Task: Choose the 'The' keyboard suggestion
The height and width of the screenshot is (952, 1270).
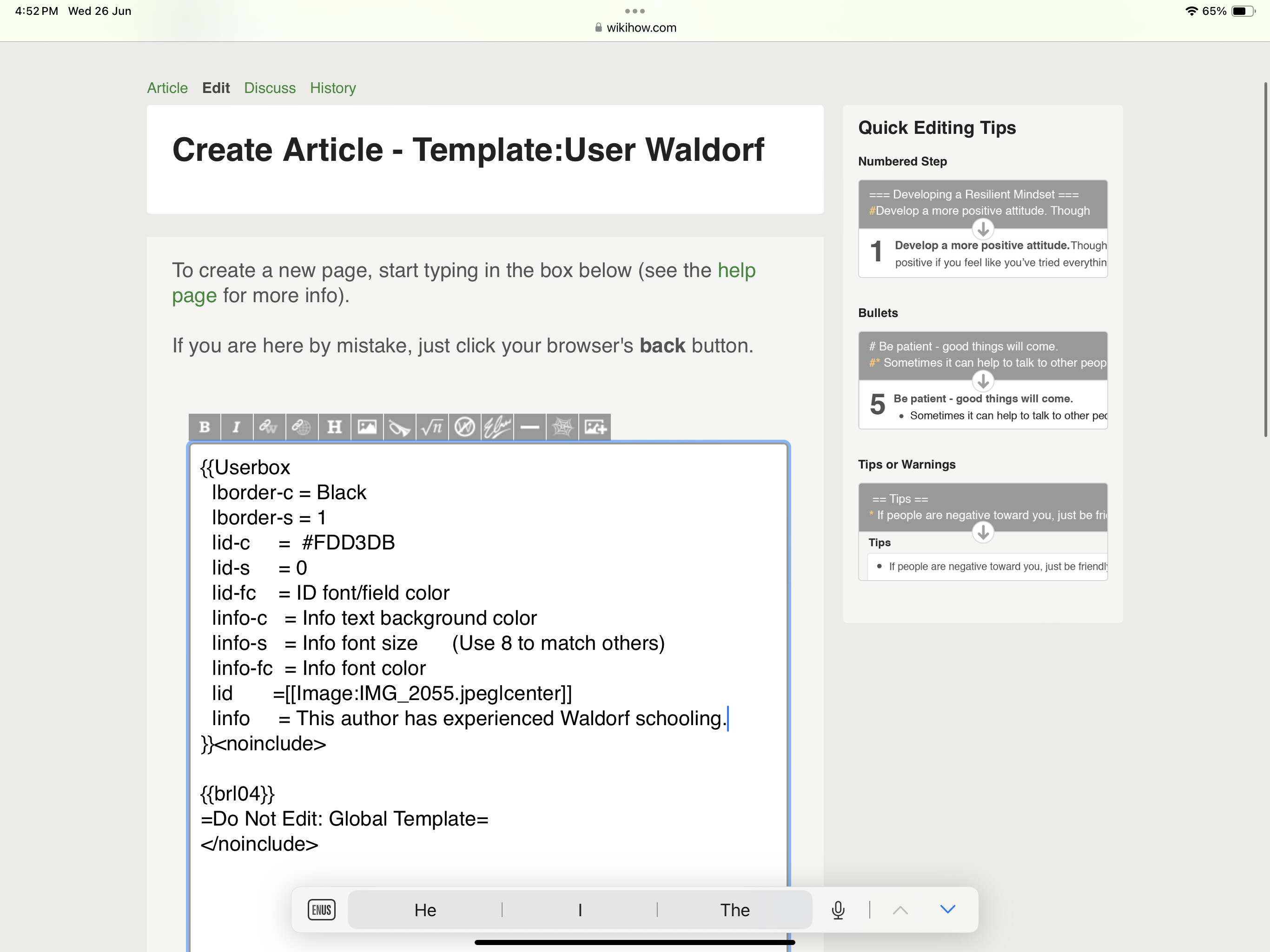Action: point(735,910)
